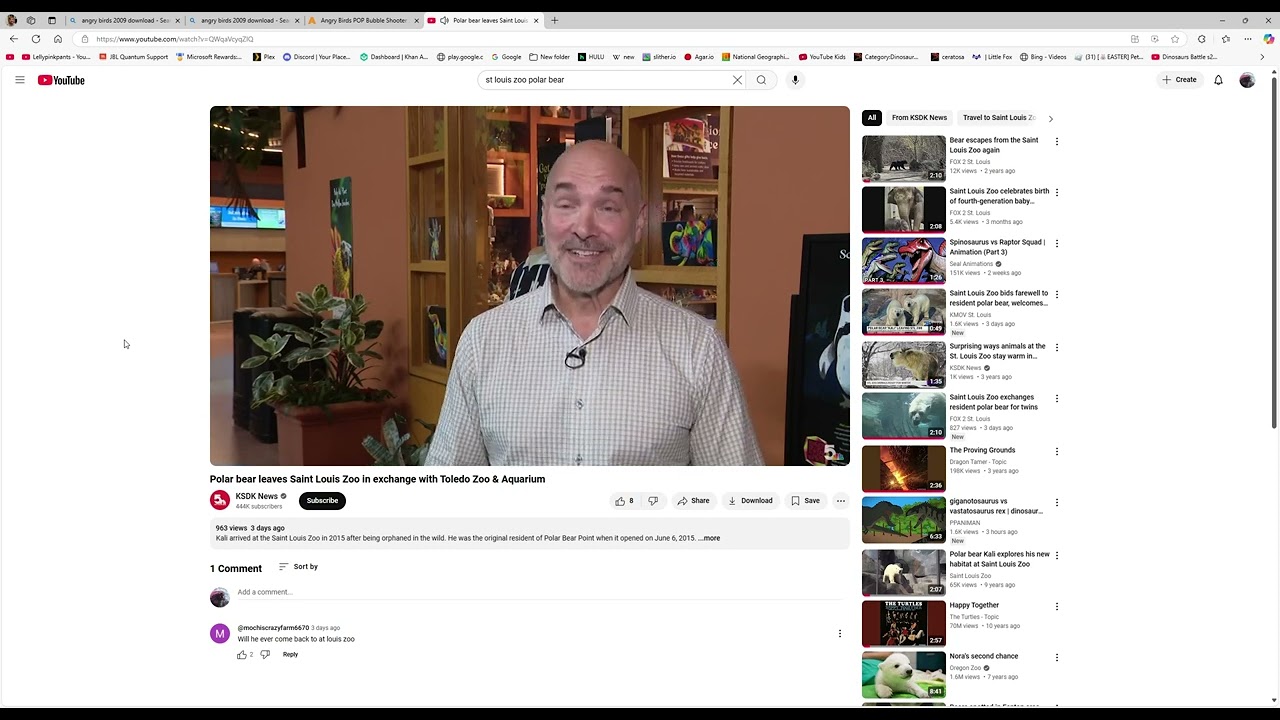Open menu for 'Spinosaurus vs Raptor Squad'
This screenshot has height=720, width=1280.
coord(1057,244)
